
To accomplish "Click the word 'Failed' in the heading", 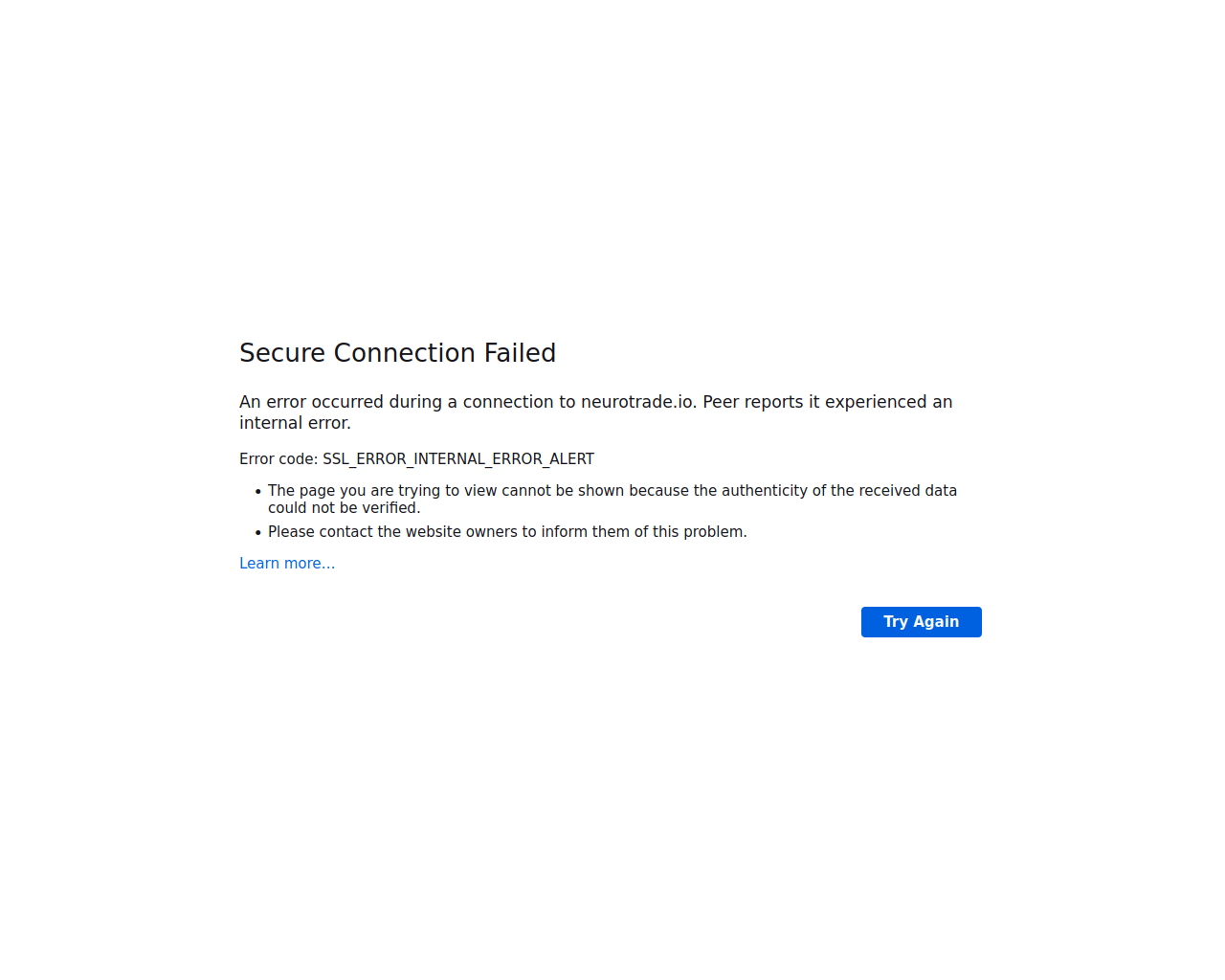I will (x=520, y=353).
